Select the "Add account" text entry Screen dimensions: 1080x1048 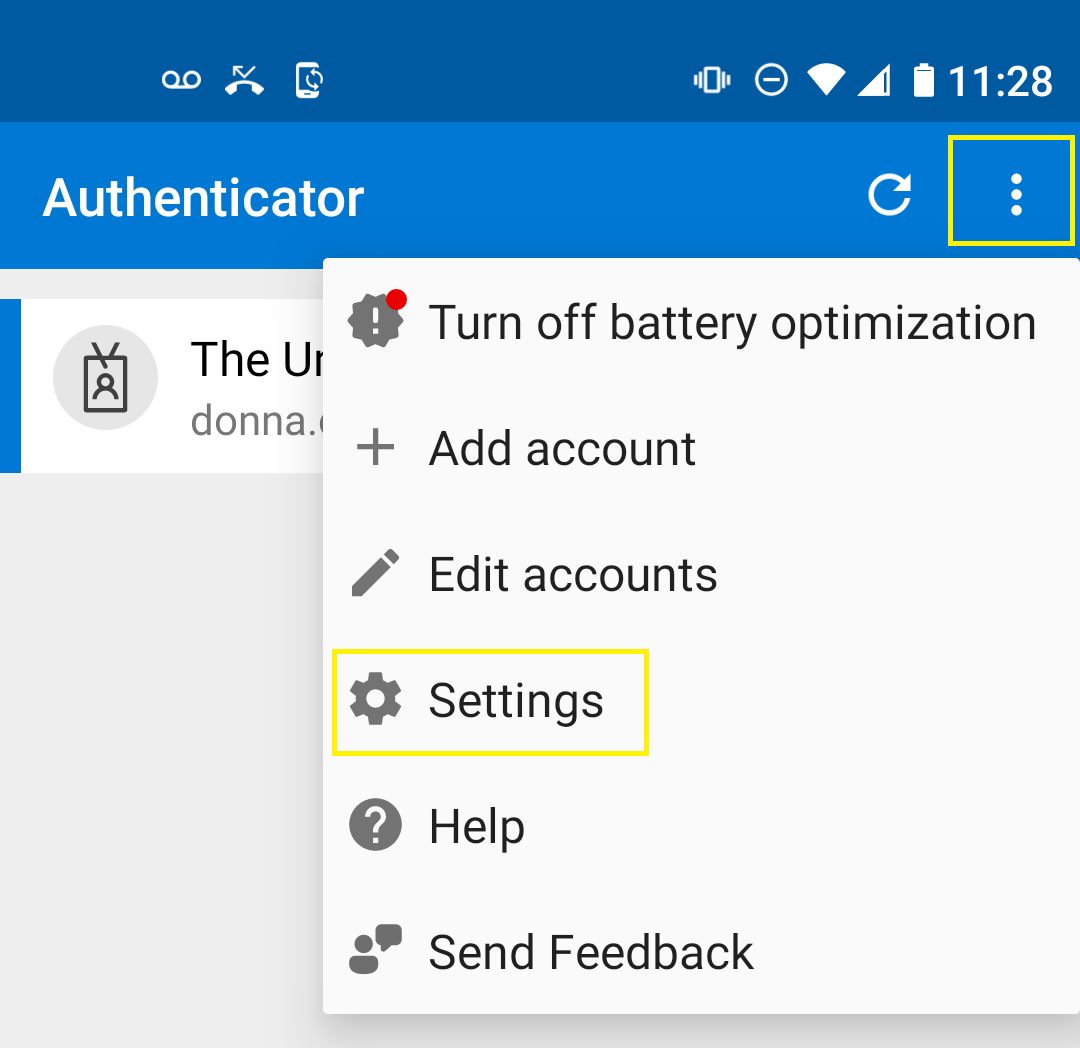click(x=562, y=448)
